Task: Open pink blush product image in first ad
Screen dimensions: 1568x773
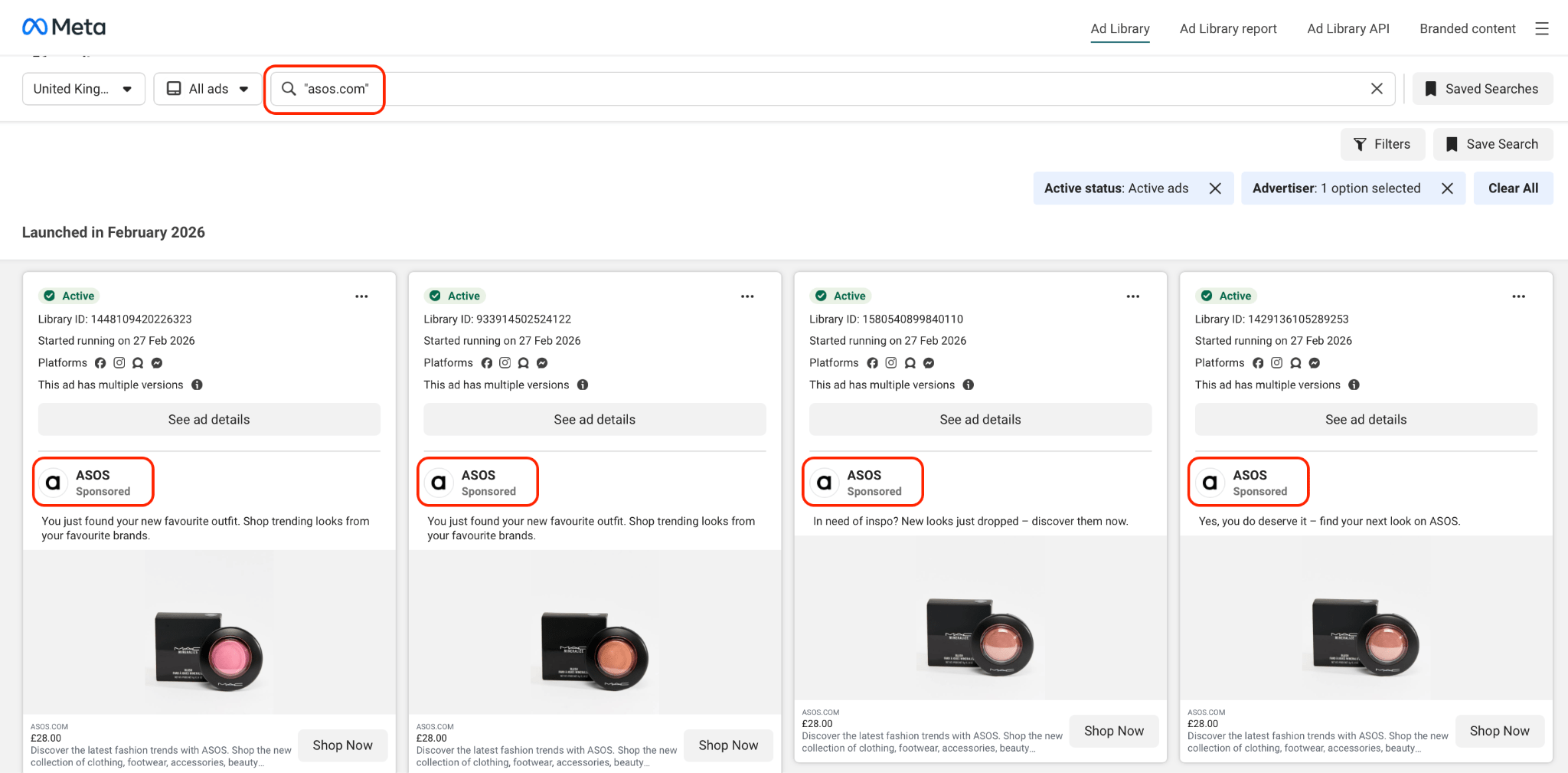Action: coord(209,632)
